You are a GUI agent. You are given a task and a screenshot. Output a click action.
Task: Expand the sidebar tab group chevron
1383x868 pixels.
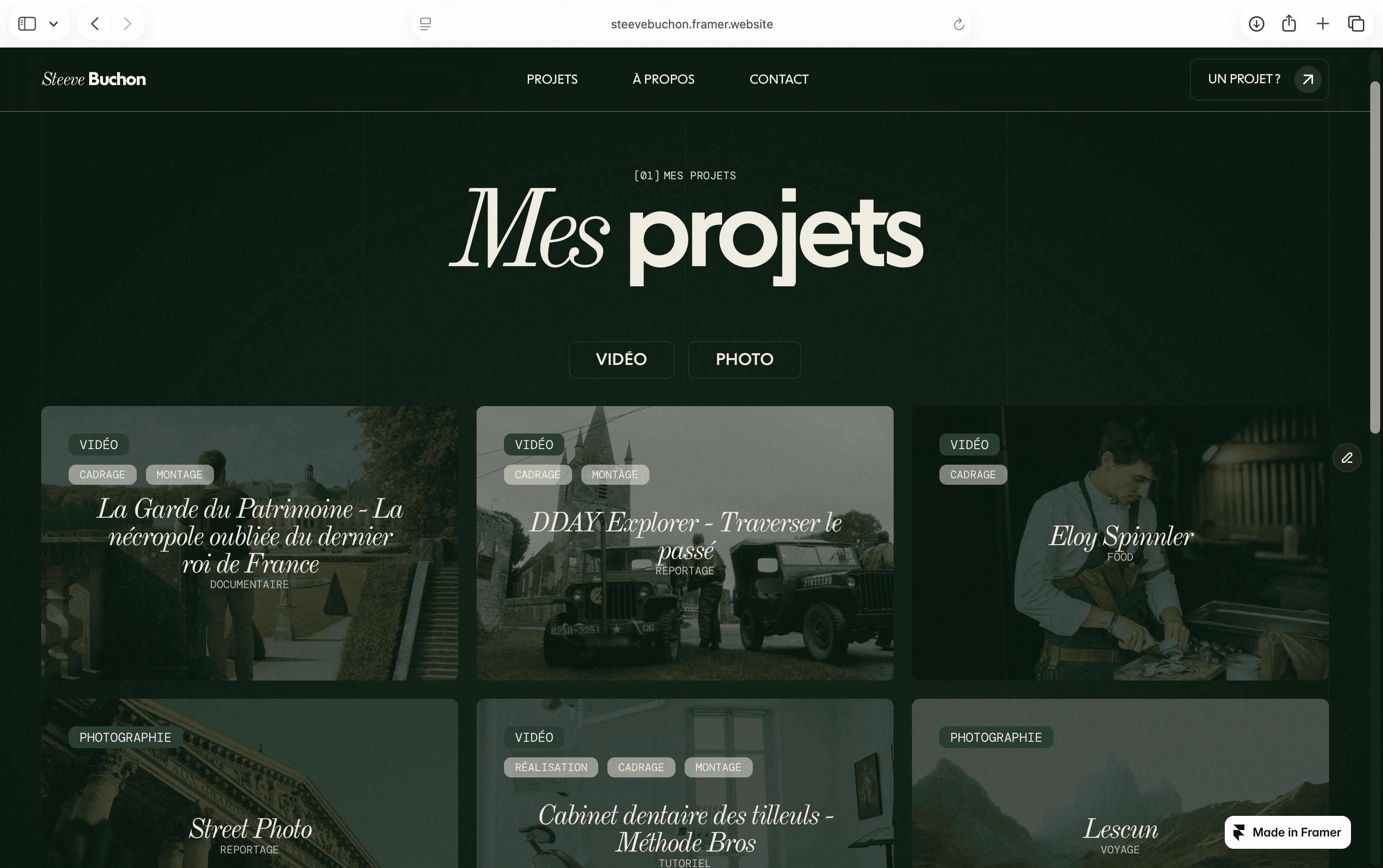click(54, 24)
